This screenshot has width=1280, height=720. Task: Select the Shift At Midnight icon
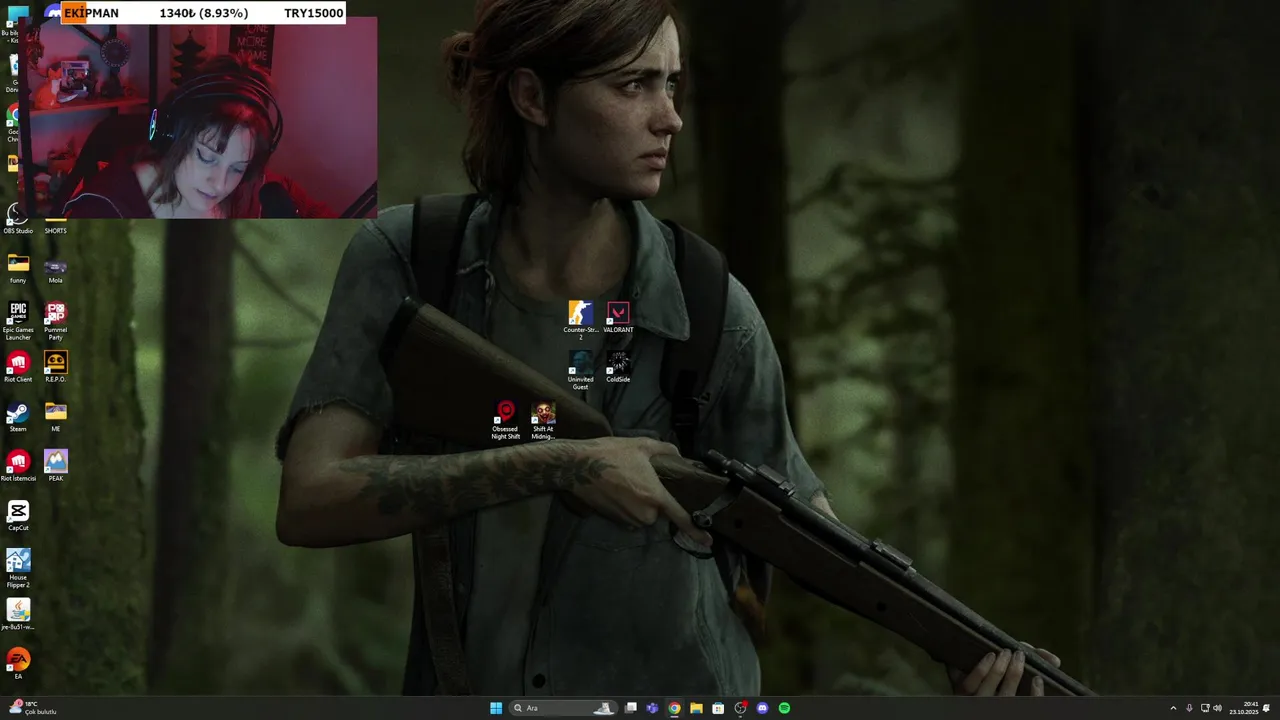pos(543,420)
